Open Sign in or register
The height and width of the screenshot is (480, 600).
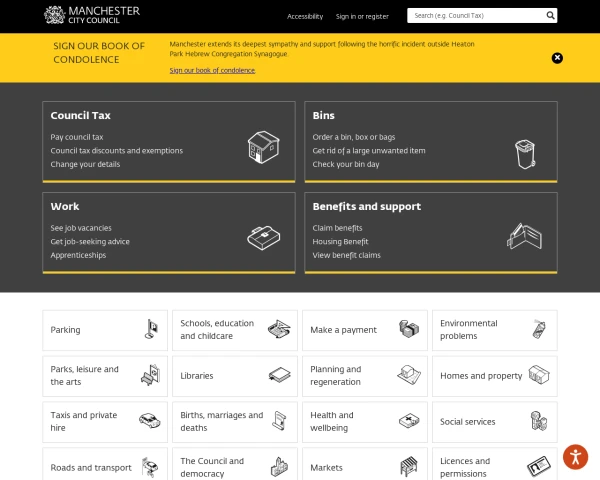362,16
